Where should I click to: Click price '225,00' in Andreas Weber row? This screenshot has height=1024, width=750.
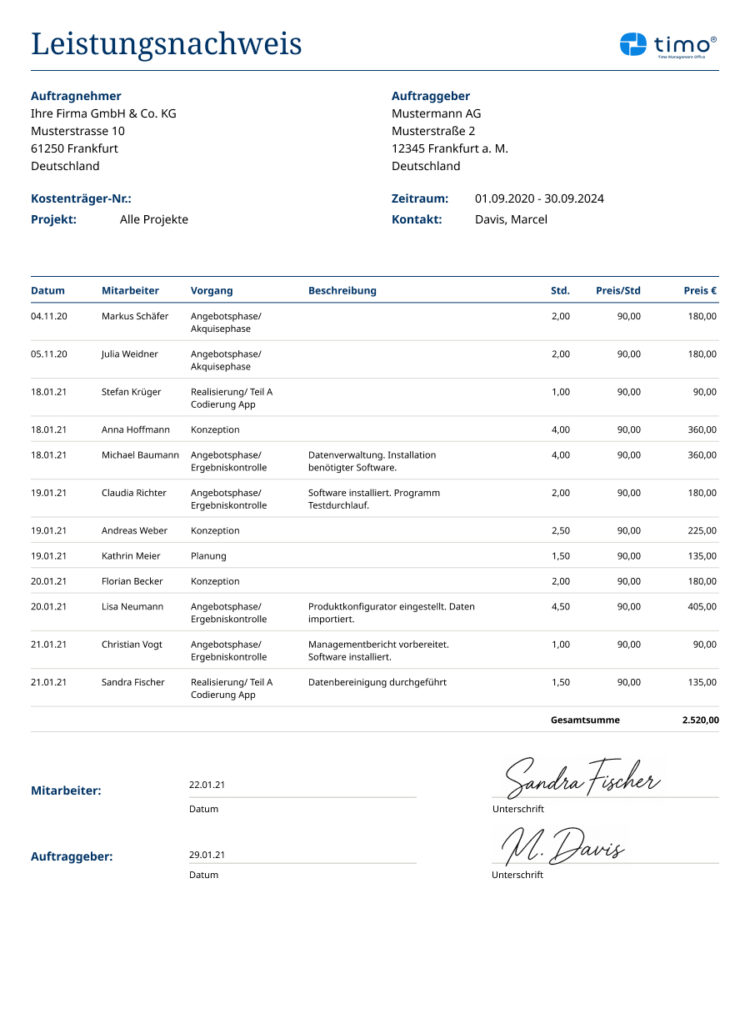[702, 531]
